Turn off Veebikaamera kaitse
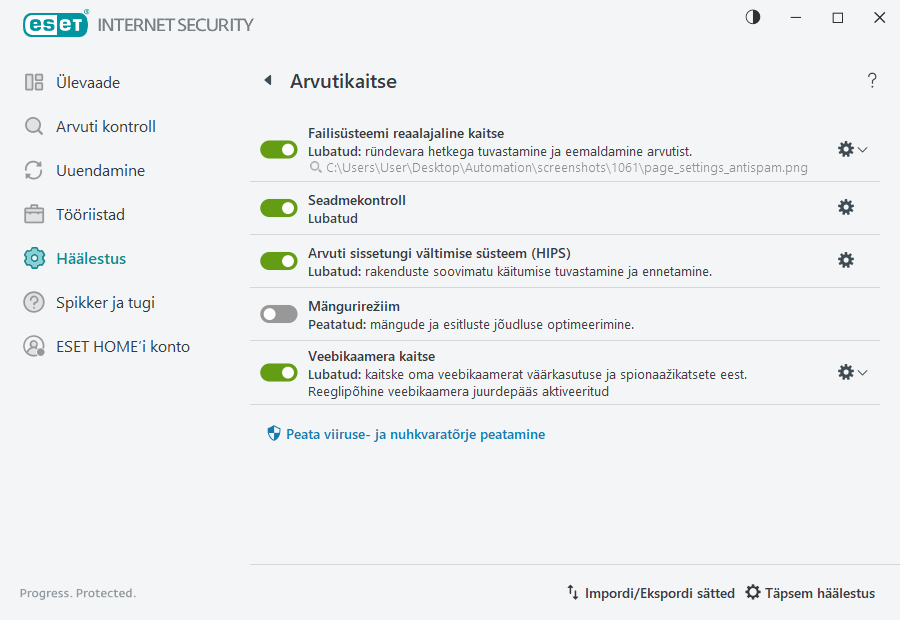The height and width of the screenshot is (620, 900). click(279, 372)
